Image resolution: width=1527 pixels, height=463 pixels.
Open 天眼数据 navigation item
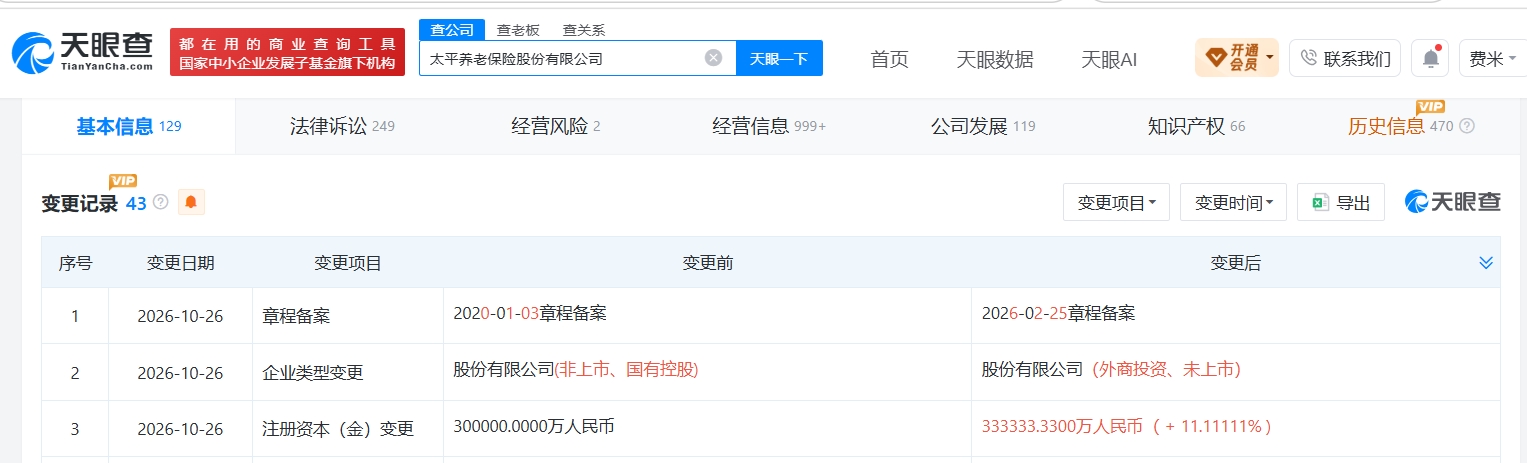point(994,59)
